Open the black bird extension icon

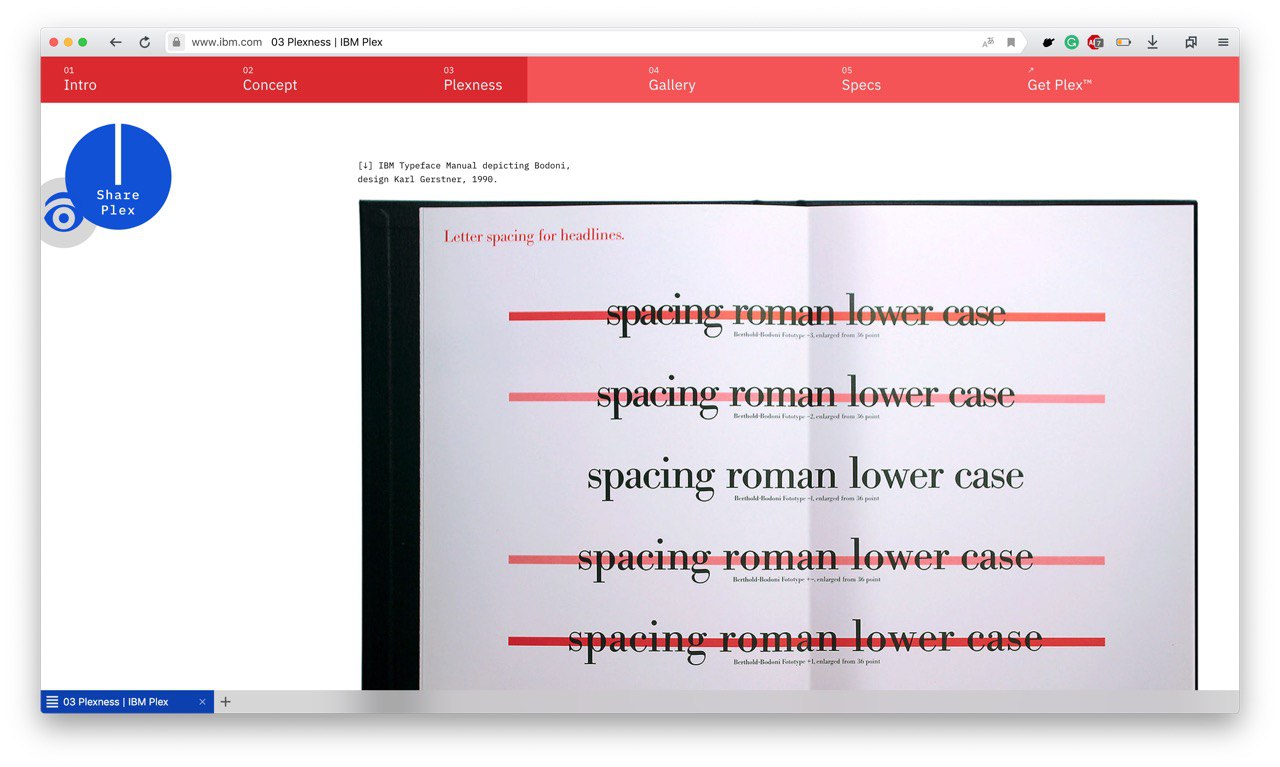click(x=1048, y=42)
